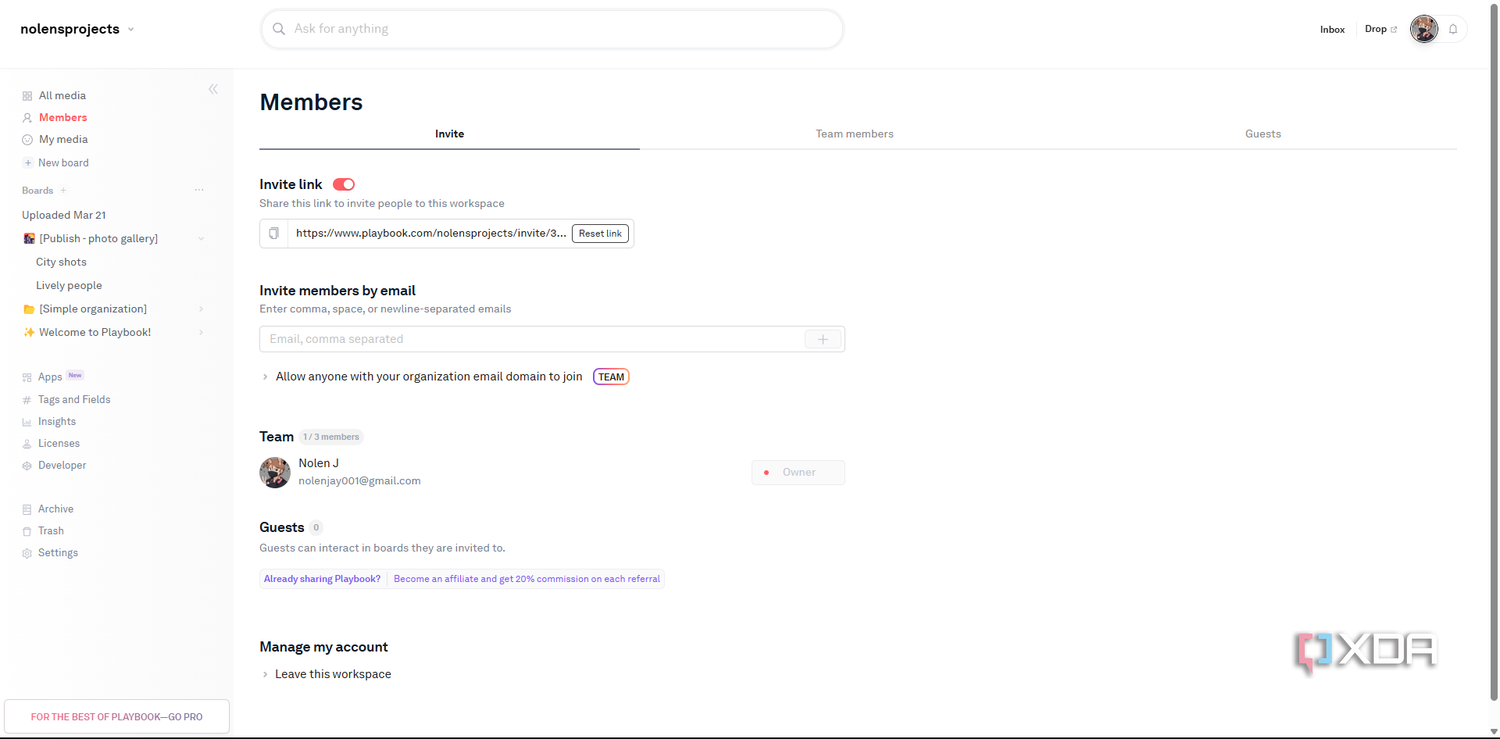
Task: Open the Lively people sub-board
Action: [x=69, y=286]
